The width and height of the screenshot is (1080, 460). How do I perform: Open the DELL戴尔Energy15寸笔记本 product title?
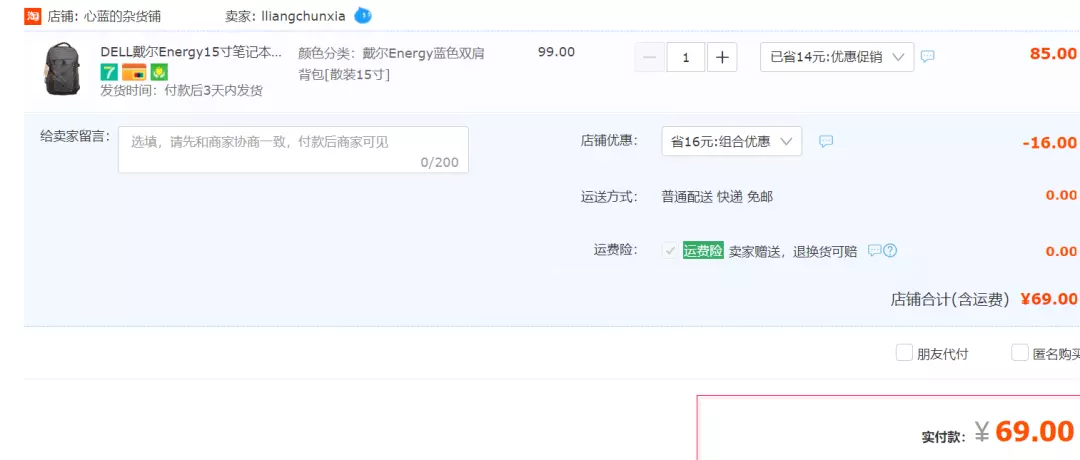(191, 52)
